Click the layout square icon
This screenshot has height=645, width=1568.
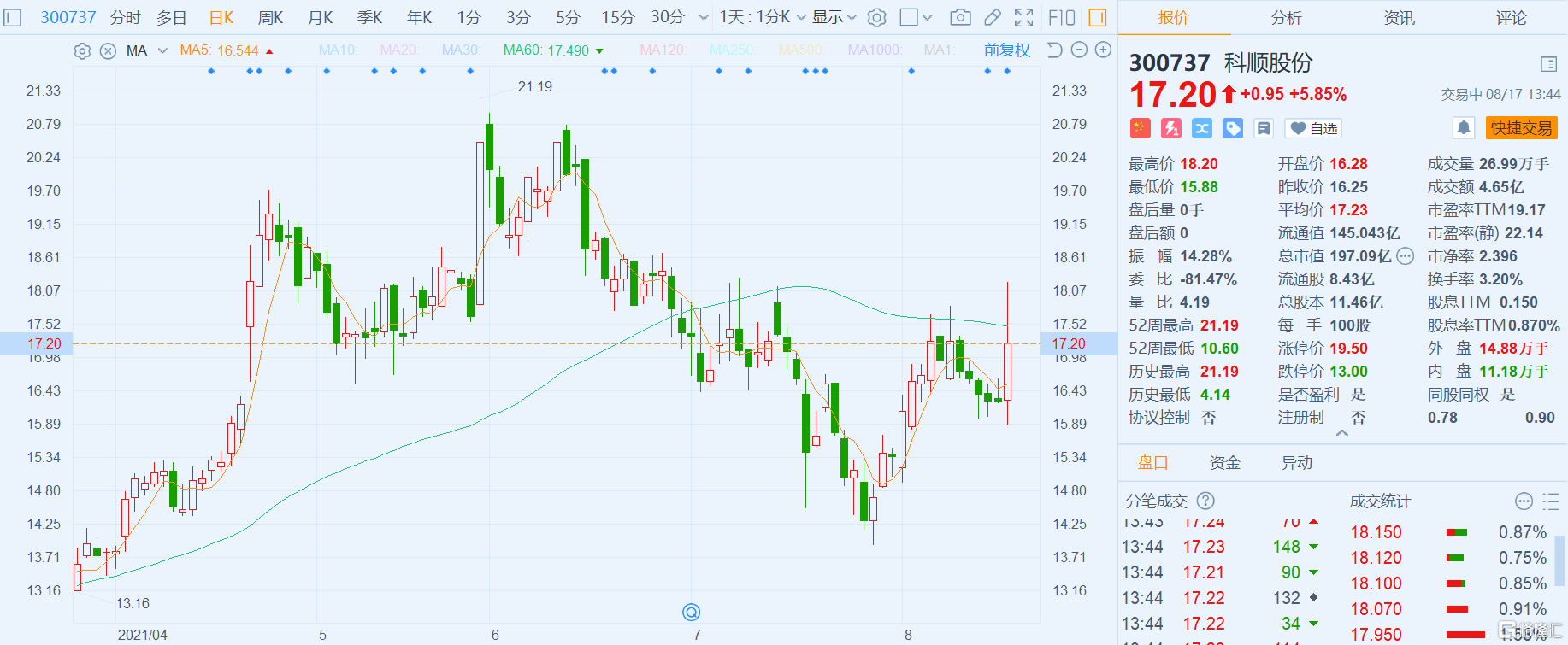click(910, 17)
